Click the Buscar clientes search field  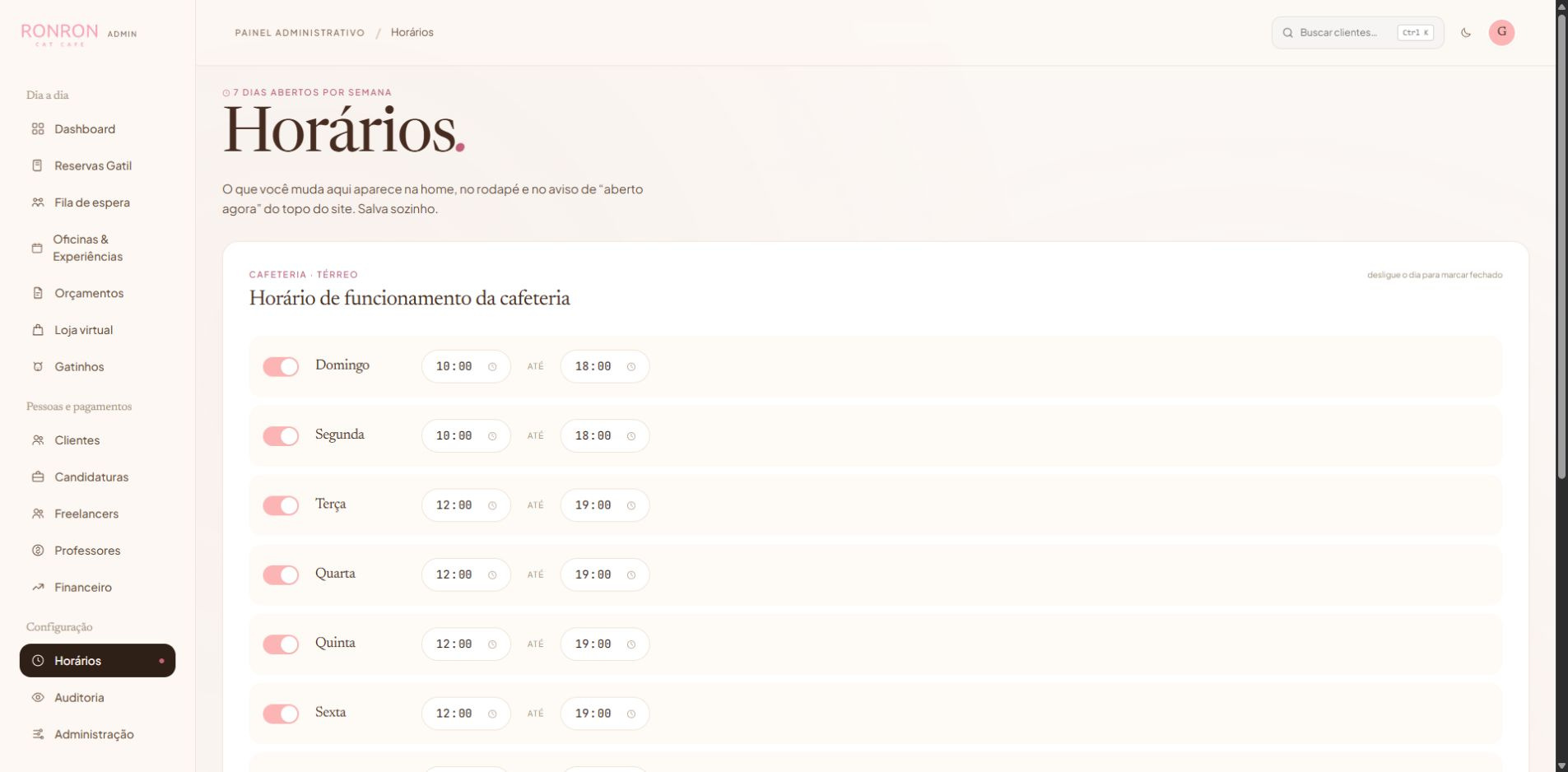1357,33
